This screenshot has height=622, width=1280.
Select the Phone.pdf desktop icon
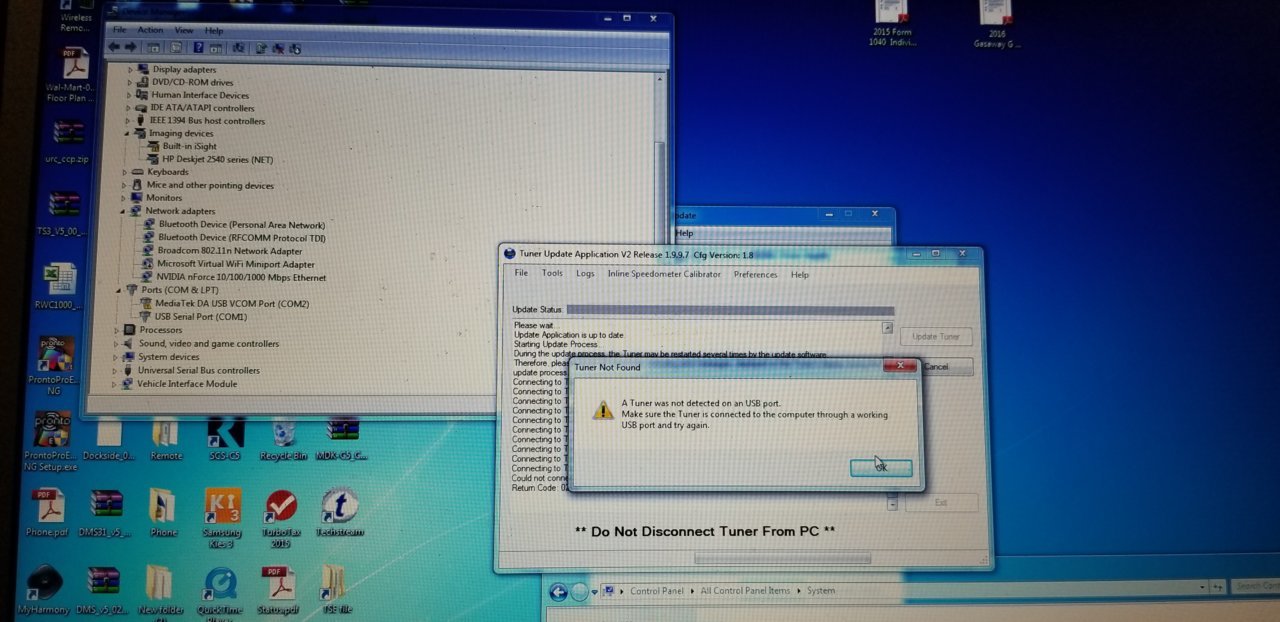click(x=47, y=512)
